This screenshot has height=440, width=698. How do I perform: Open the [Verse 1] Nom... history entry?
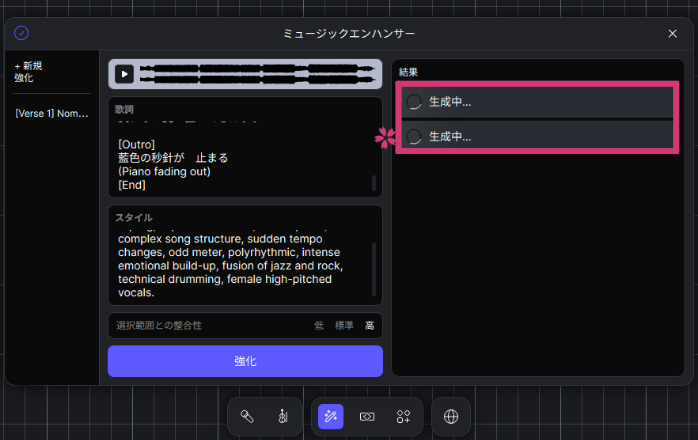(52, 114)
